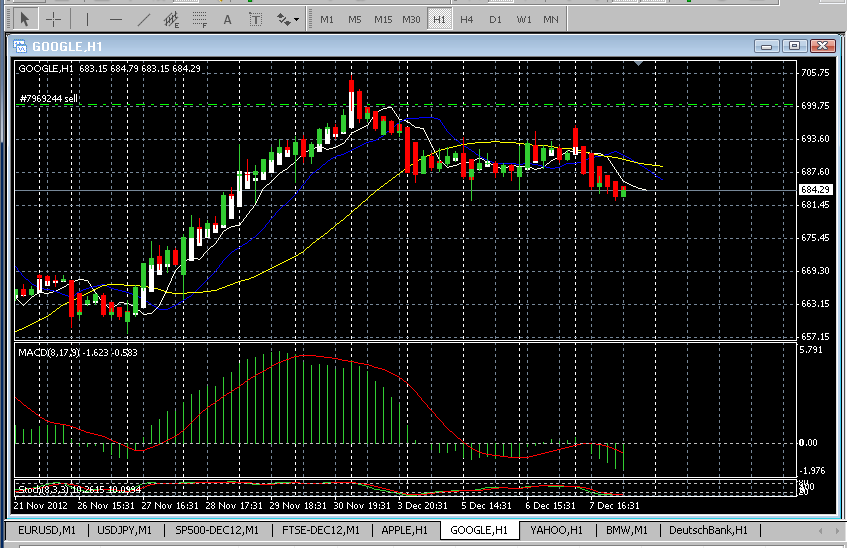Click the chart shift triangle marker

pos(638,64)
